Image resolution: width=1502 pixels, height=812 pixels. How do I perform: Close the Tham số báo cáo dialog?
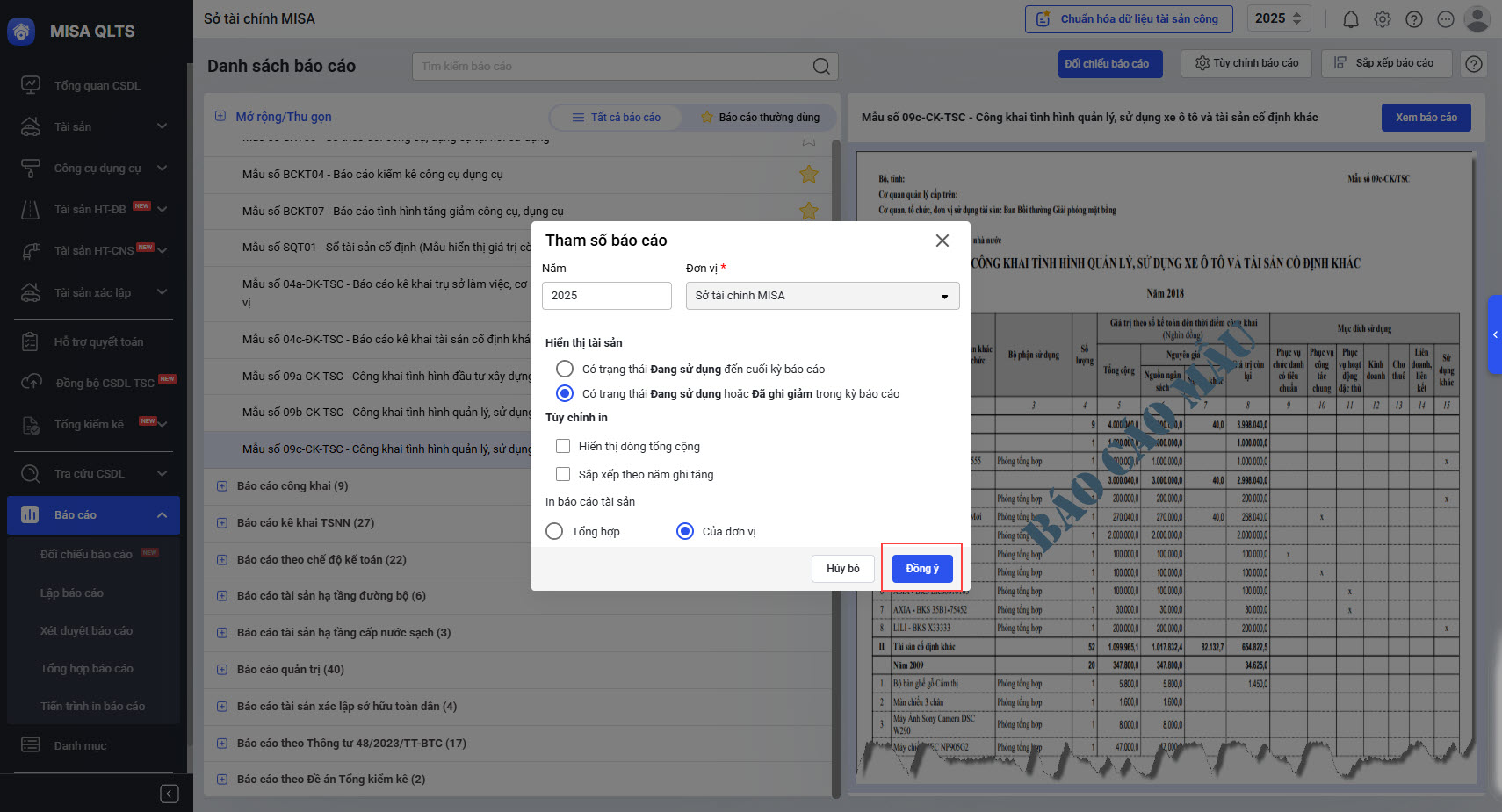[942, 241]
